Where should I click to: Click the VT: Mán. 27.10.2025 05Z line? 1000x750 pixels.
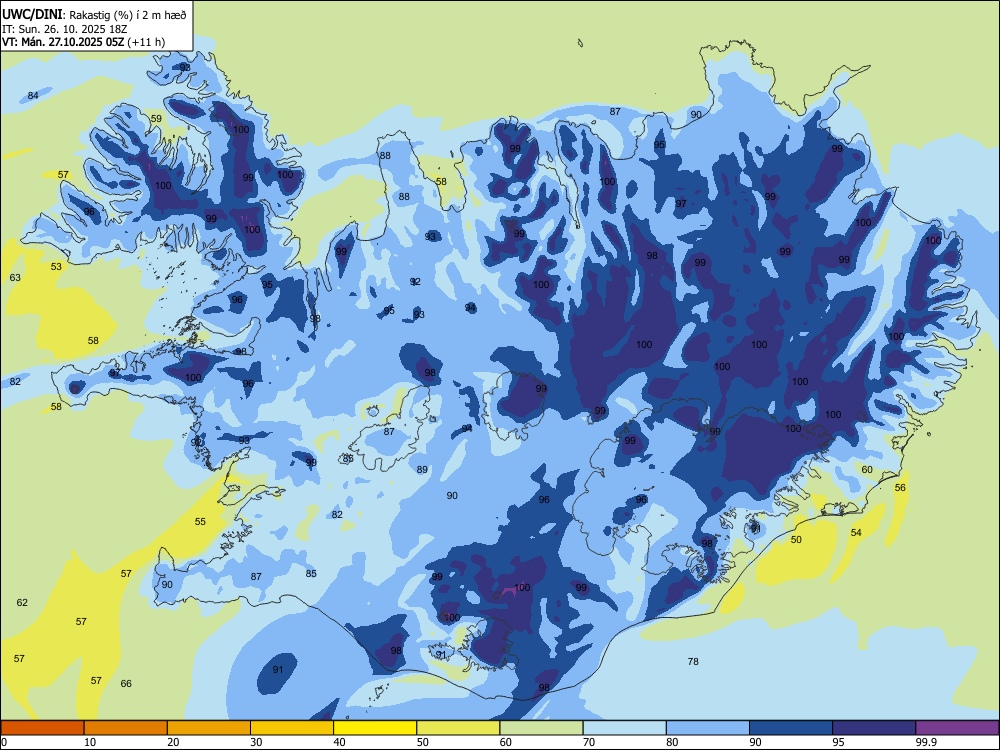(84, 42)
